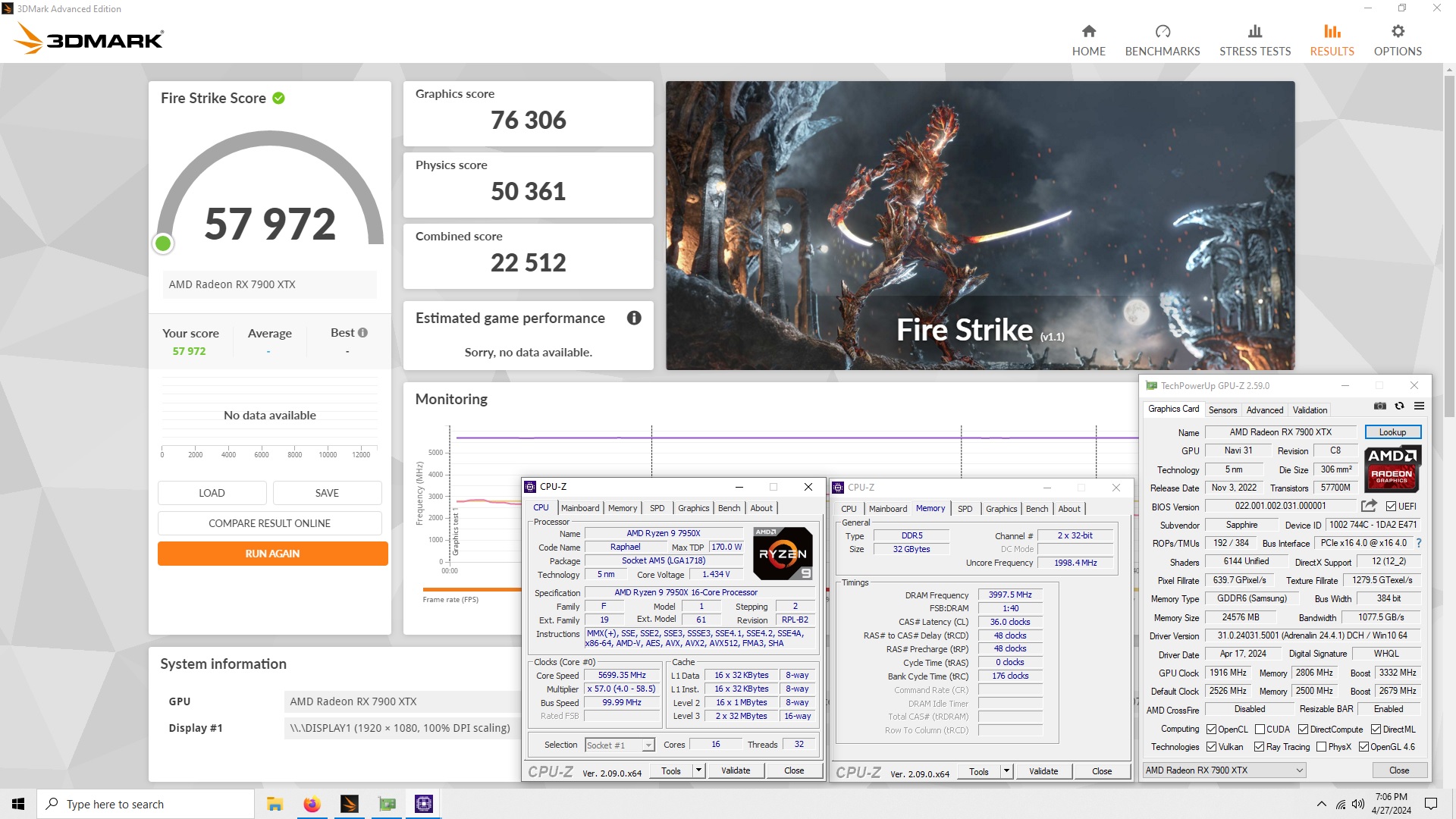The height and width of the screenshot is (819, 1456).
Task: Switch to 3DMark on the taskbar
Action: point(349,804)
